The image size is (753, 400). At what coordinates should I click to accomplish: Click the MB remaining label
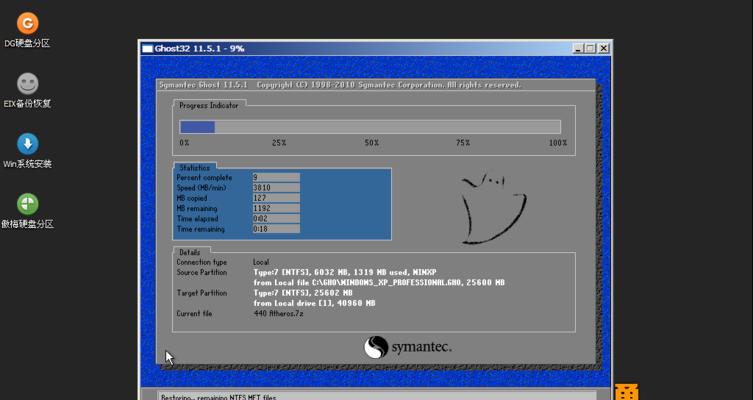pyautogui.click(x=197, y=208)
